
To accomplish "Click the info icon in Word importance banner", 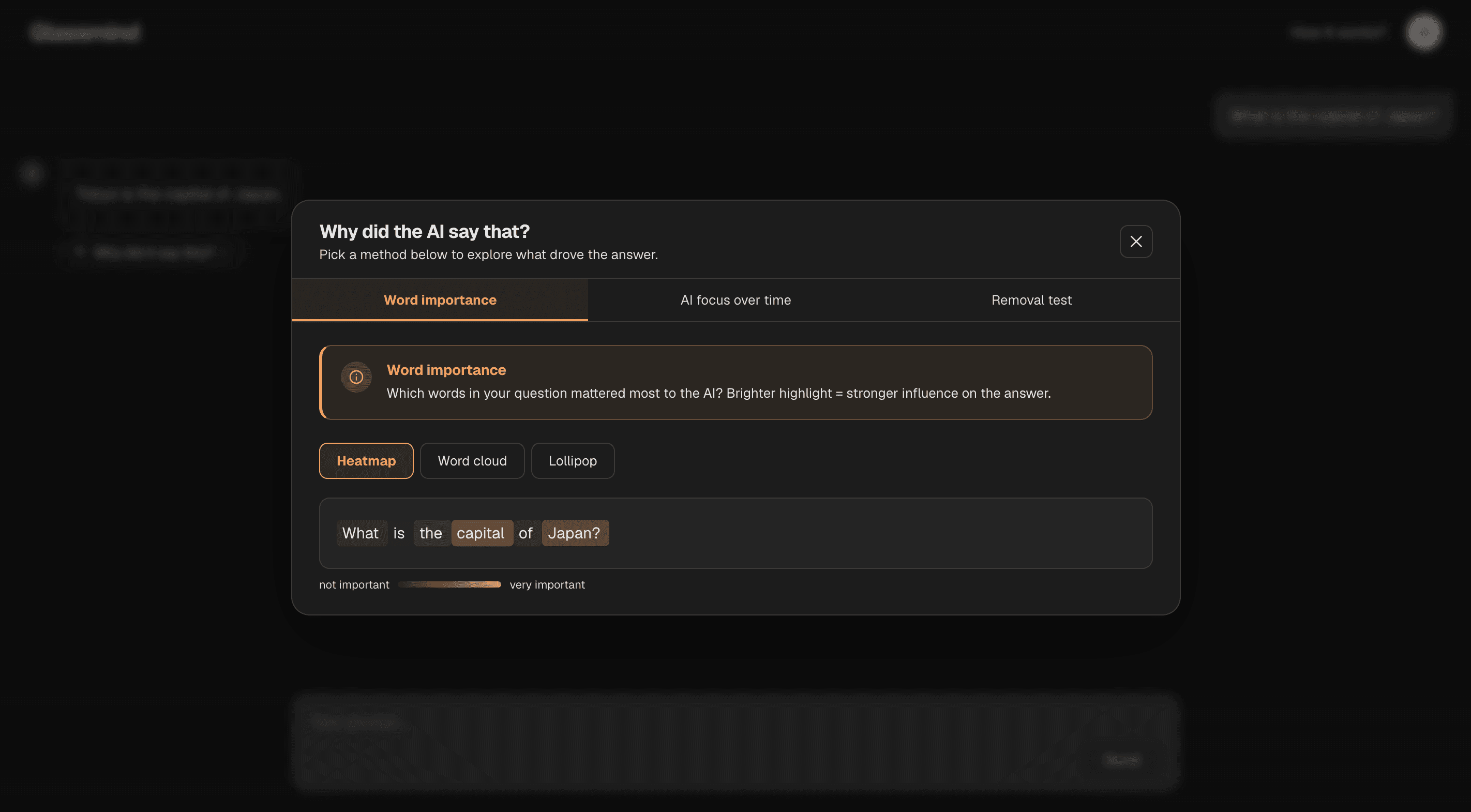I will coord(356,377).
